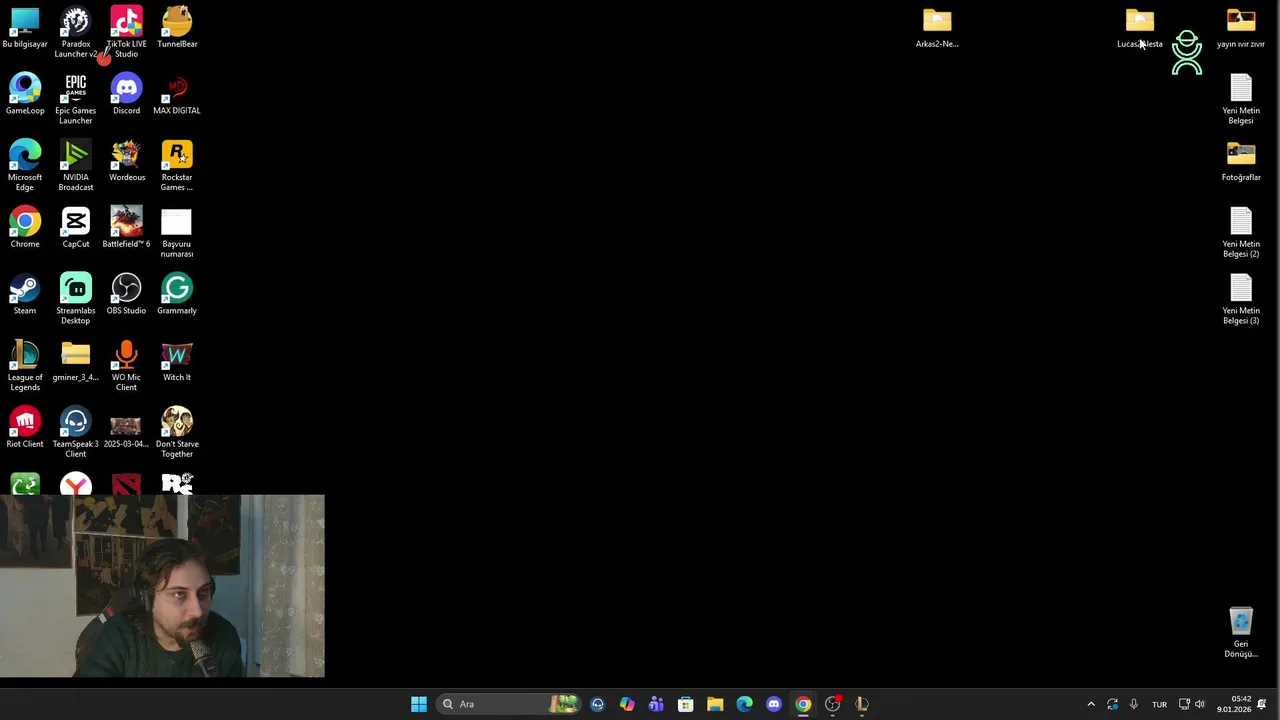Select the gminer_3_4 zip folder
The width and height of the screenshot is (1280, 720).
(76, 361)
